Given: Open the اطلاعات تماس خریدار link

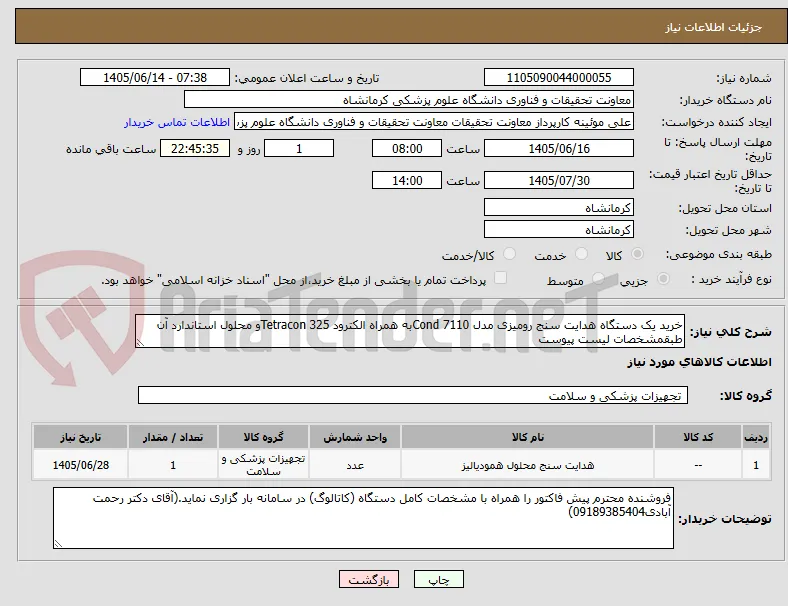Looking at the screenshot, I should click(x=177, y=122).
